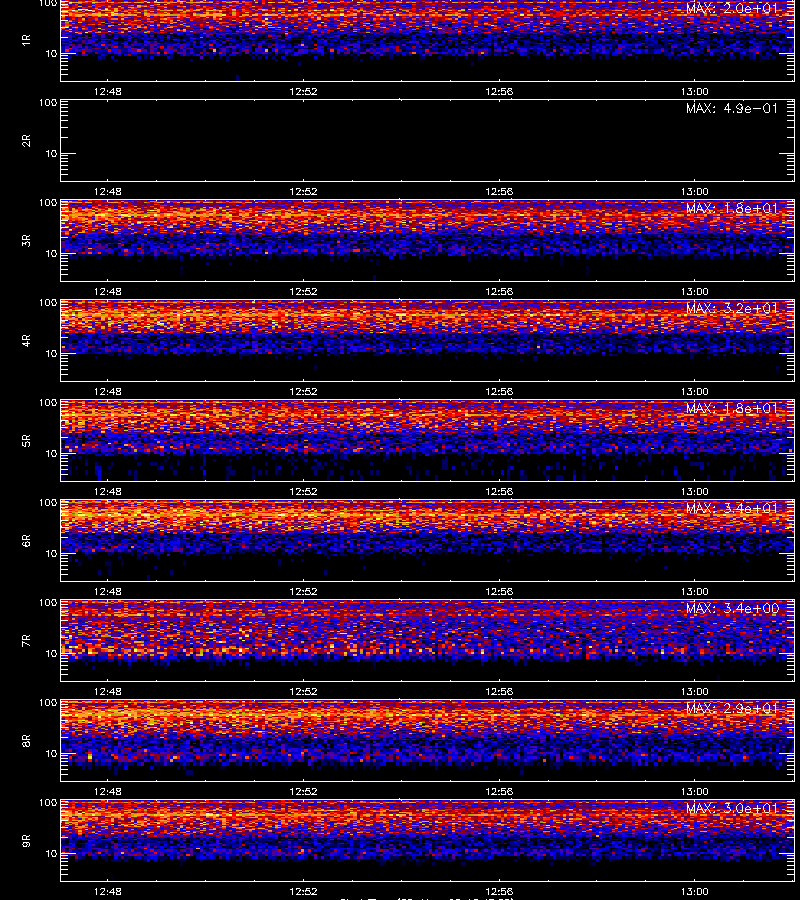Click the 10 y-axis label of 2R panel

point(51,153)
